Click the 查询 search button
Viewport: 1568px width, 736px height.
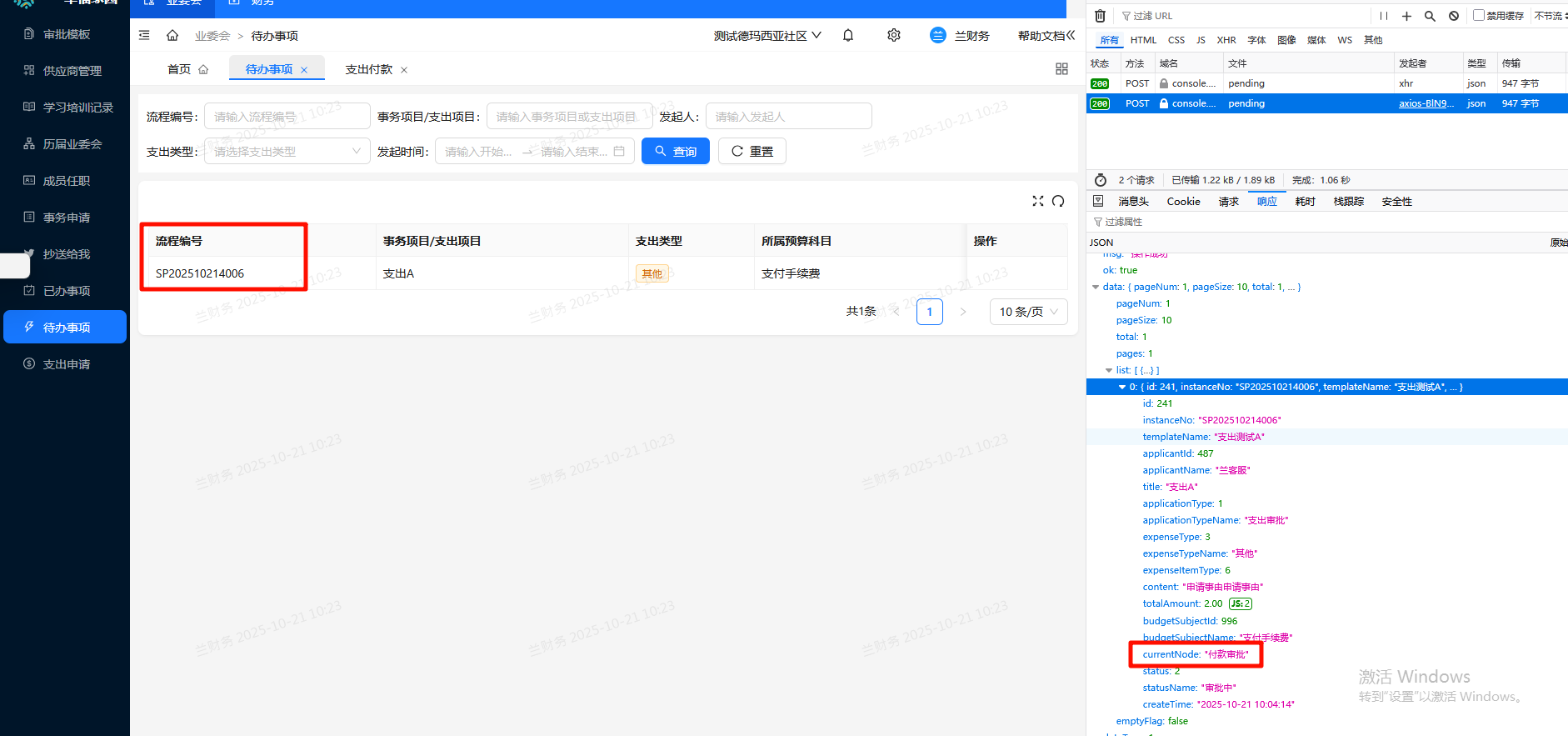coord(675,152)
